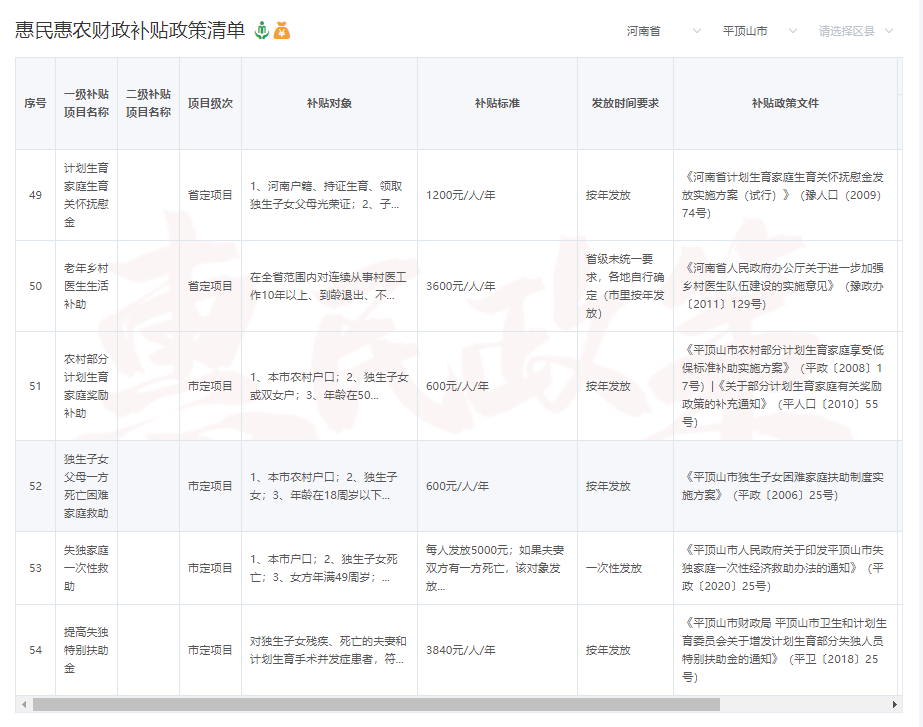The width and height of the screenshot is (923, 727).
Task: Click the 补贴对象 column header
Action: click(x=329, y=104)
